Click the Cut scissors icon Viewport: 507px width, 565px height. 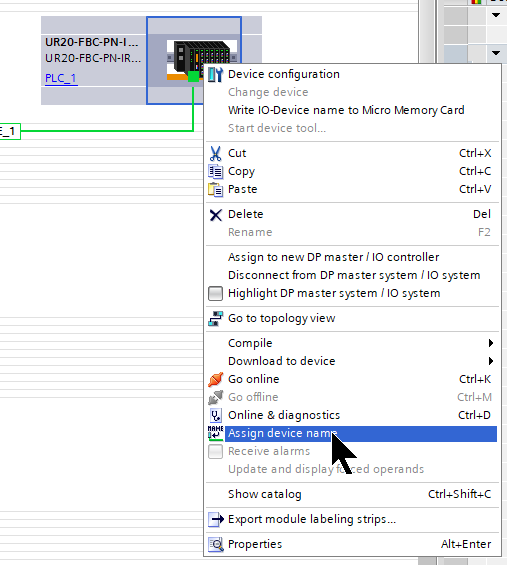(215, 154)
